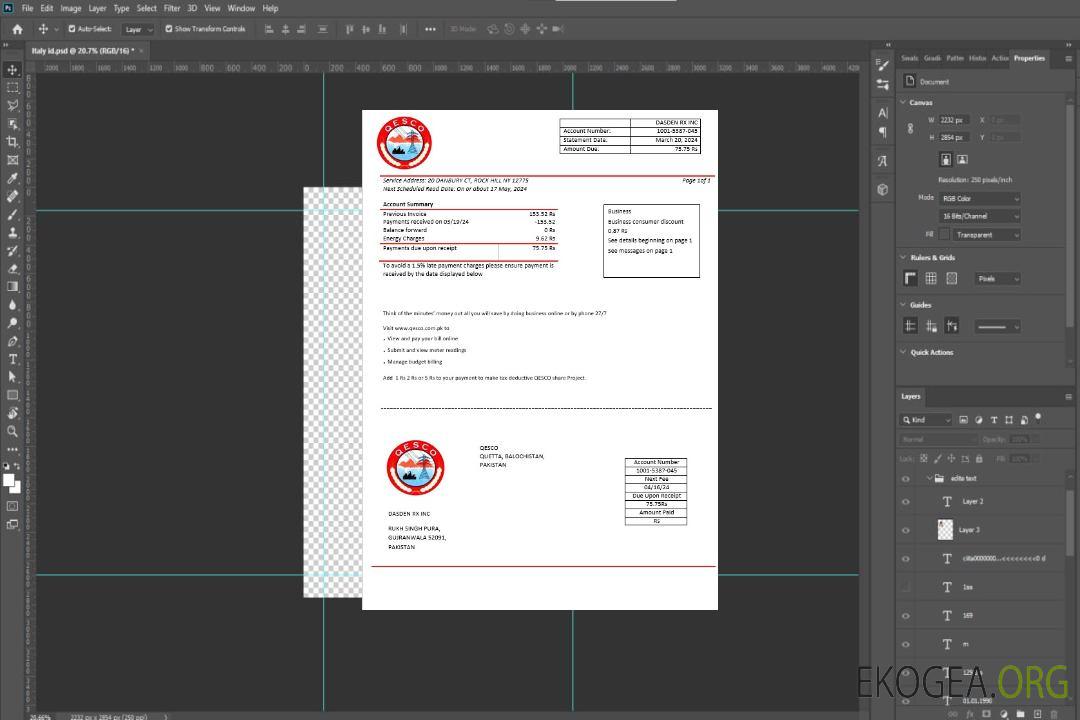Viewport: 1080px width, 720px height.
Task: Hide Layer 3 via eye icon
Action: (906, 531)
